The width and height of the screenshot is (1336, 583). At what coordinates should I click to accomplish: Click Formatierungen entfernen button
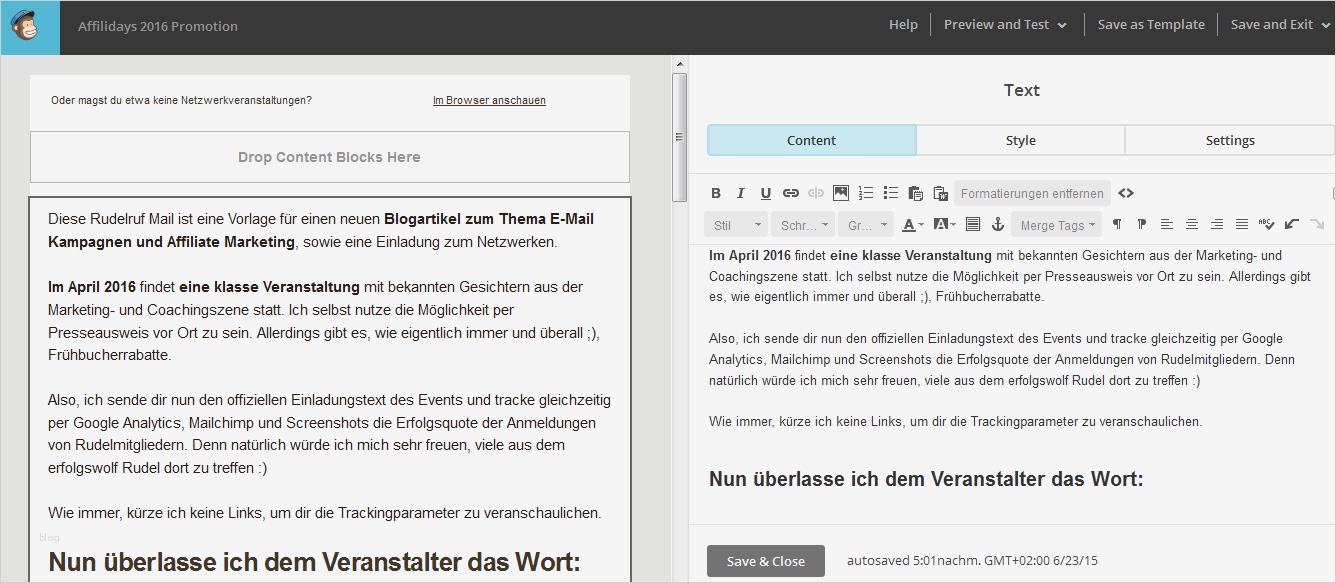click(1032, 193)
